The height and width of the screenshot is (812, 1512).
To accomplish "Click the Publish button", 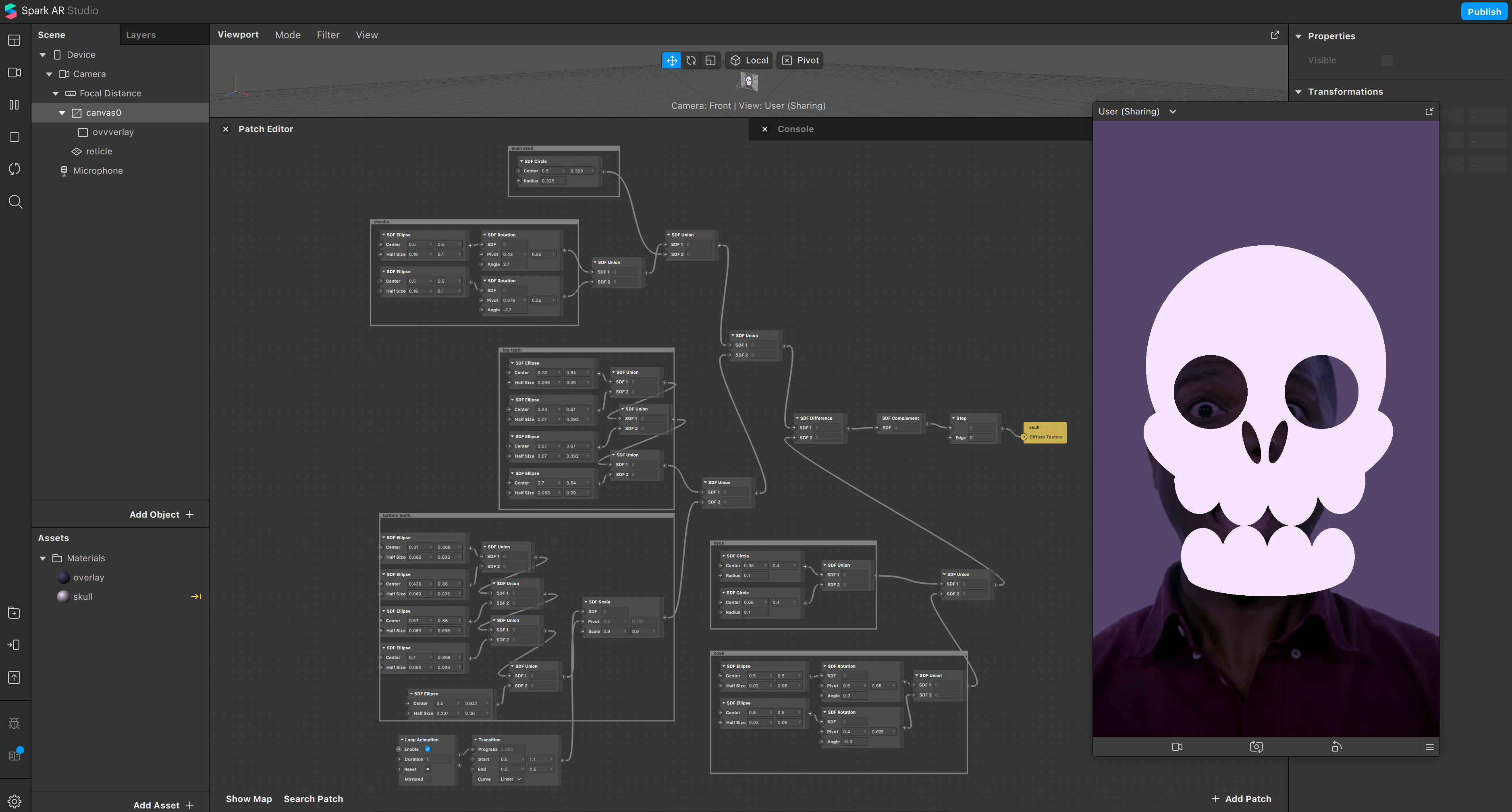I will (1484, 12).
